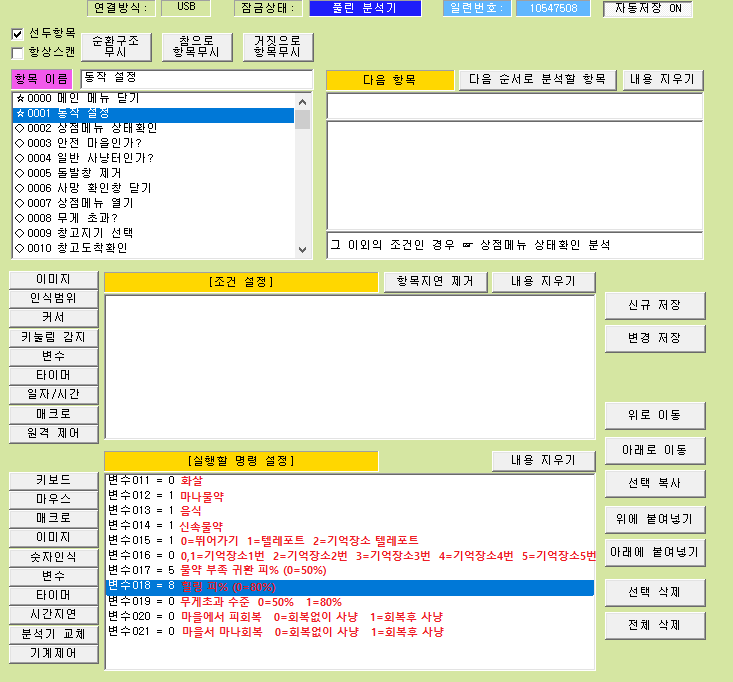Image resolution: width=733 pixels, height=682 pixels.
Task: Add 일자/시간 condition
Action: click(54, 394)
